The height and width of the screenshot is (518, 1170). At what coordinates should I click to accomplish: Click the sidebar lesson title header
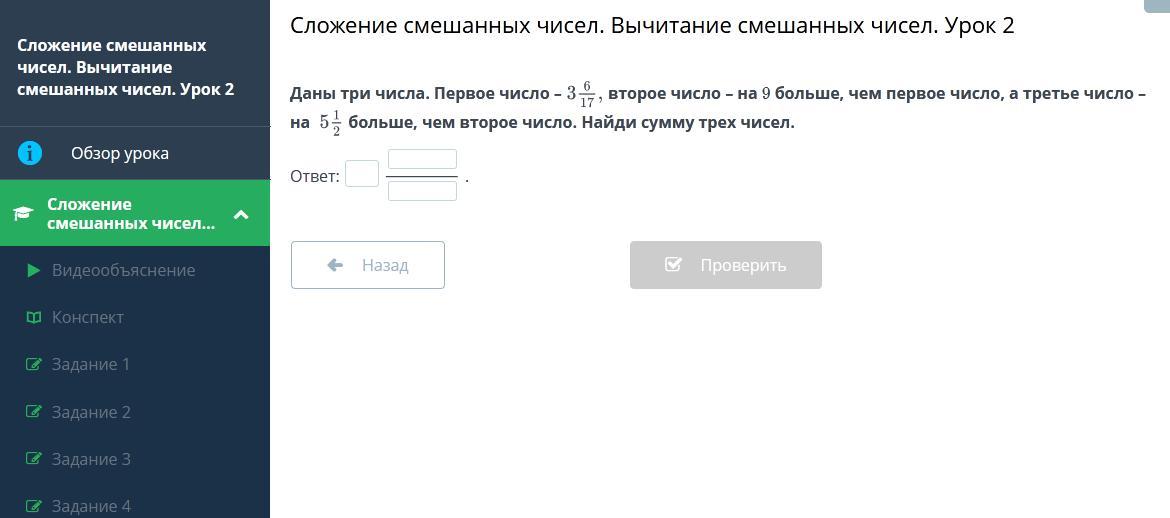[x=125, y=67]
